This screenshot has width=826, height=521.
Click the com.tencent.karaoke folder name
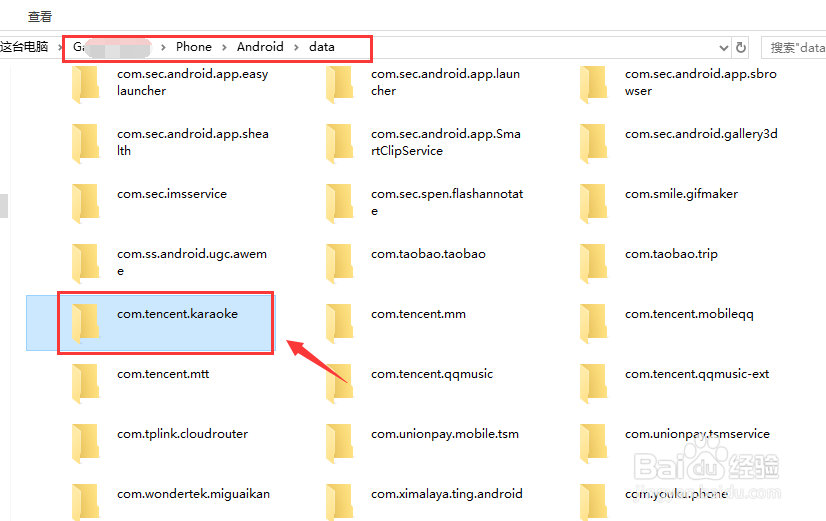(178, 314)
